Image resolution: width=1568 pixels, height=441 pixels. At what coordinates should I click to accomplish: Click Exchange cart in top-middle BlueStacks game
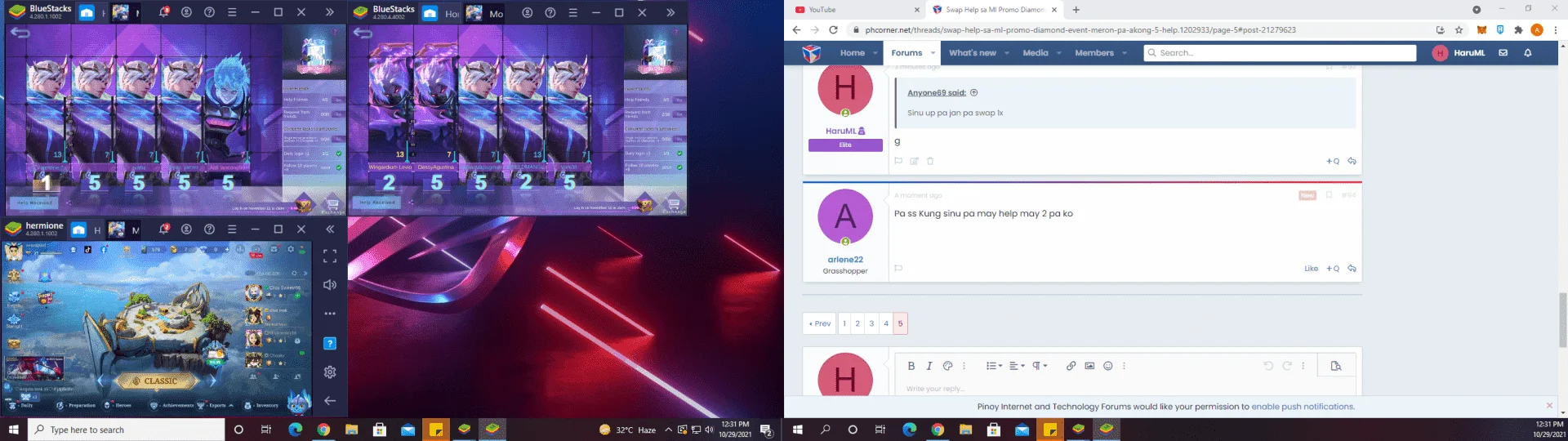tap(674, 204)
